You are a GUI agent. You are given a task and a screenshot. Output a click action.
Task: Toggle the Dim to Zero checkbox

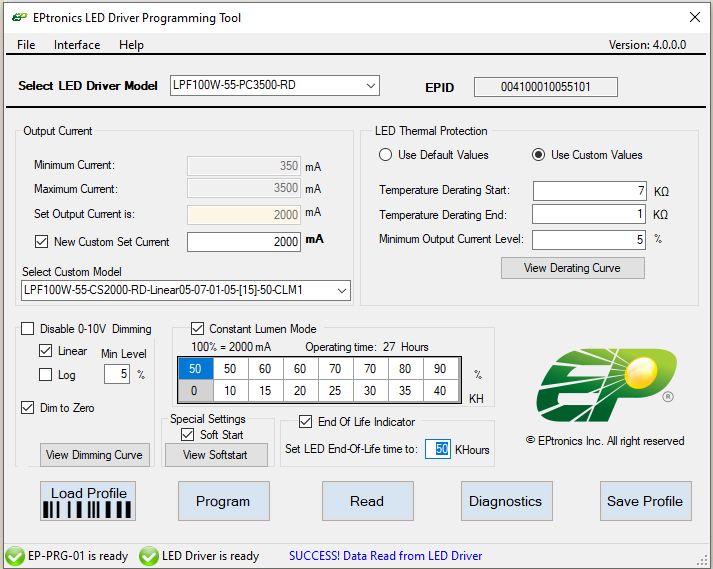coord(28,408)
